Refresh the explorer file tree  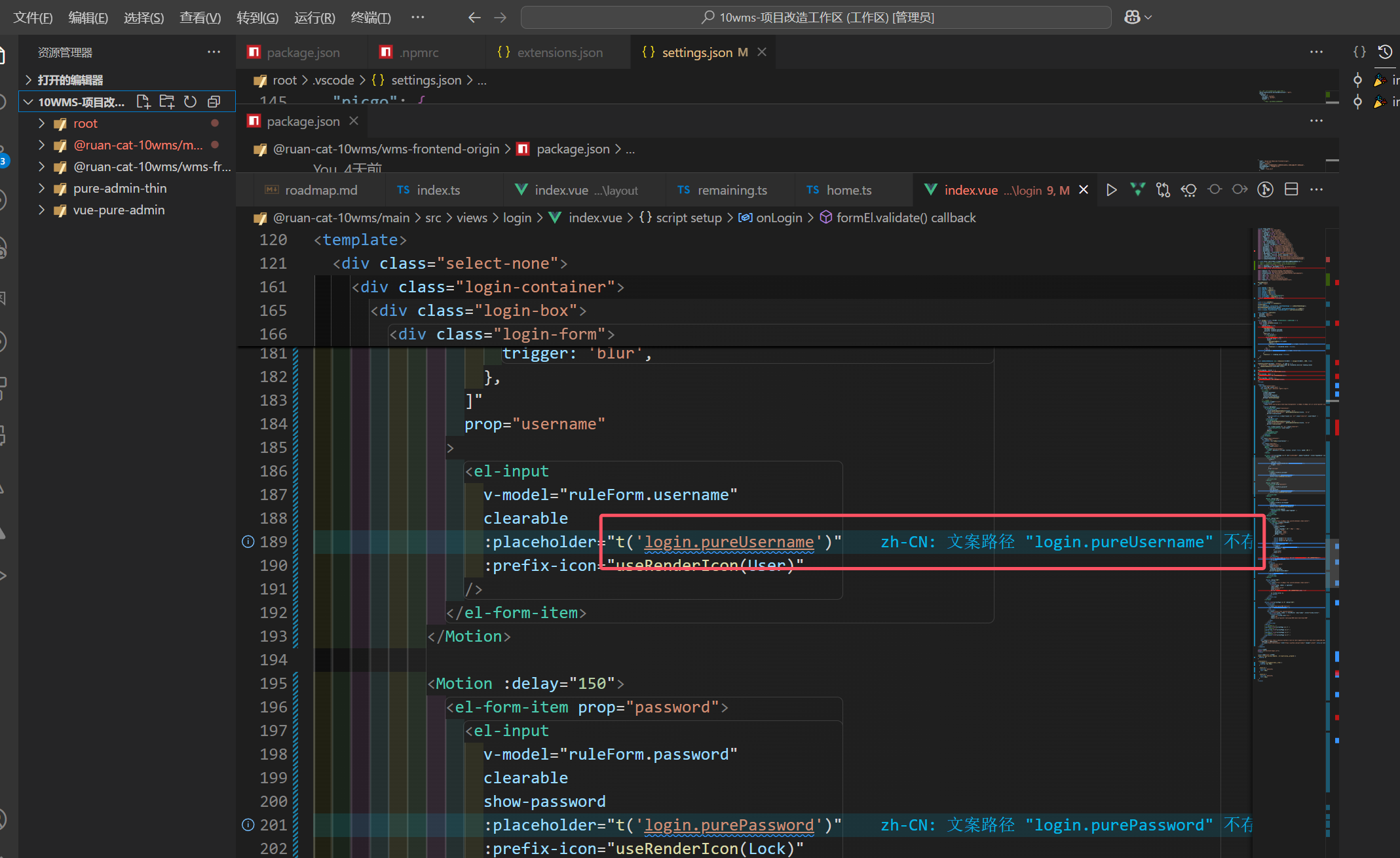[x=191, y=102]
